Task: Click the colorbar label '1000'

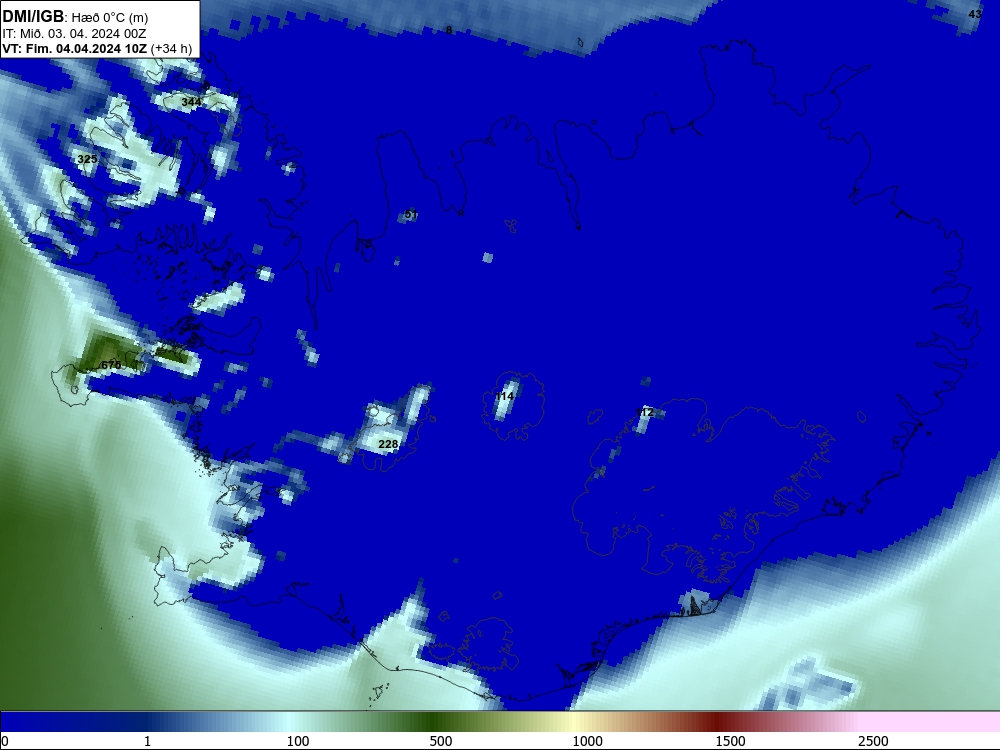Action: coord(587,741)
